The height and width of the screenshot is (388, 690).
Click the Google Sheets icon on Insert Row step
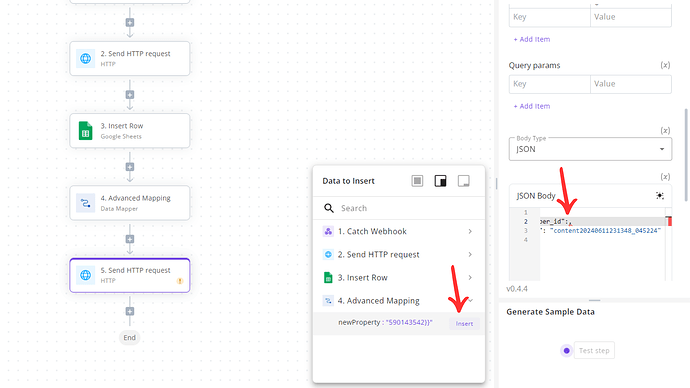(x=85, y=131)
